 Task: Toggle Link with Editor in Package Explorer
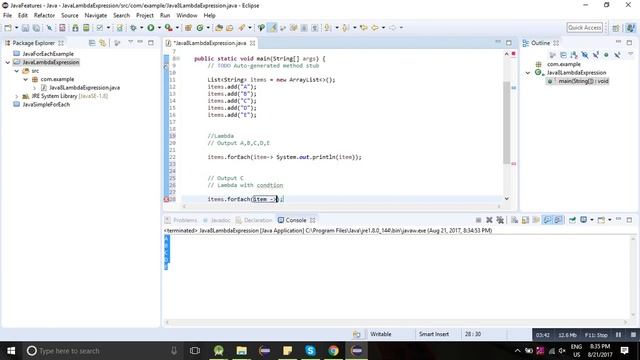click(102, 43)
